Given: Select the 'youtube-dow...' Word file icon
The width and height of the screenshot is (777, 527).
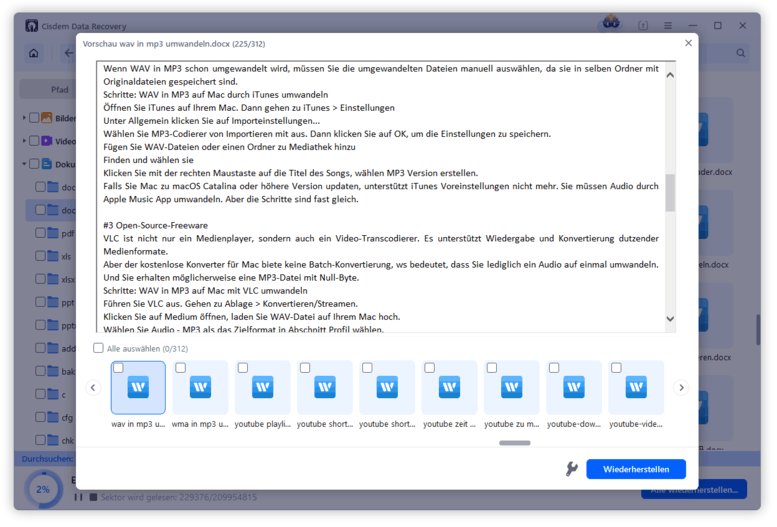Looking at the screenshot, I should [574, 387].
